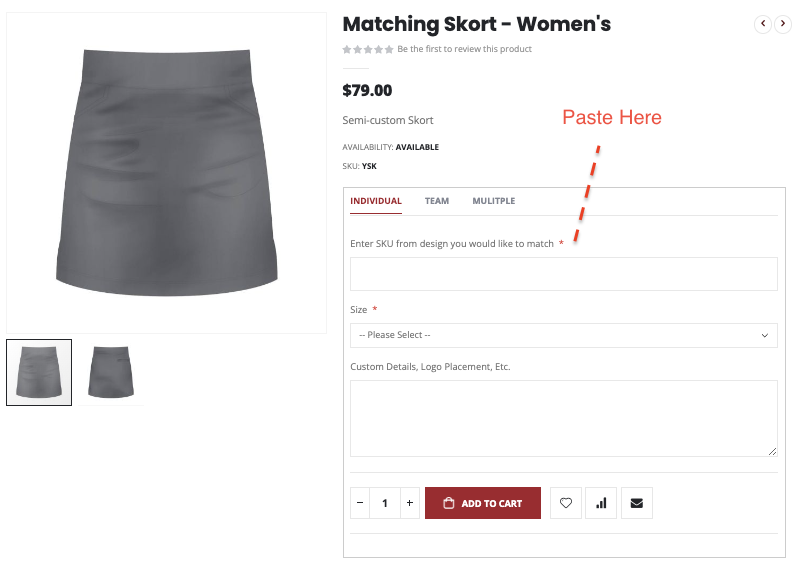The image size is (808, 569).
Task: Click the email envelope icon
Action: pos(636,503)
